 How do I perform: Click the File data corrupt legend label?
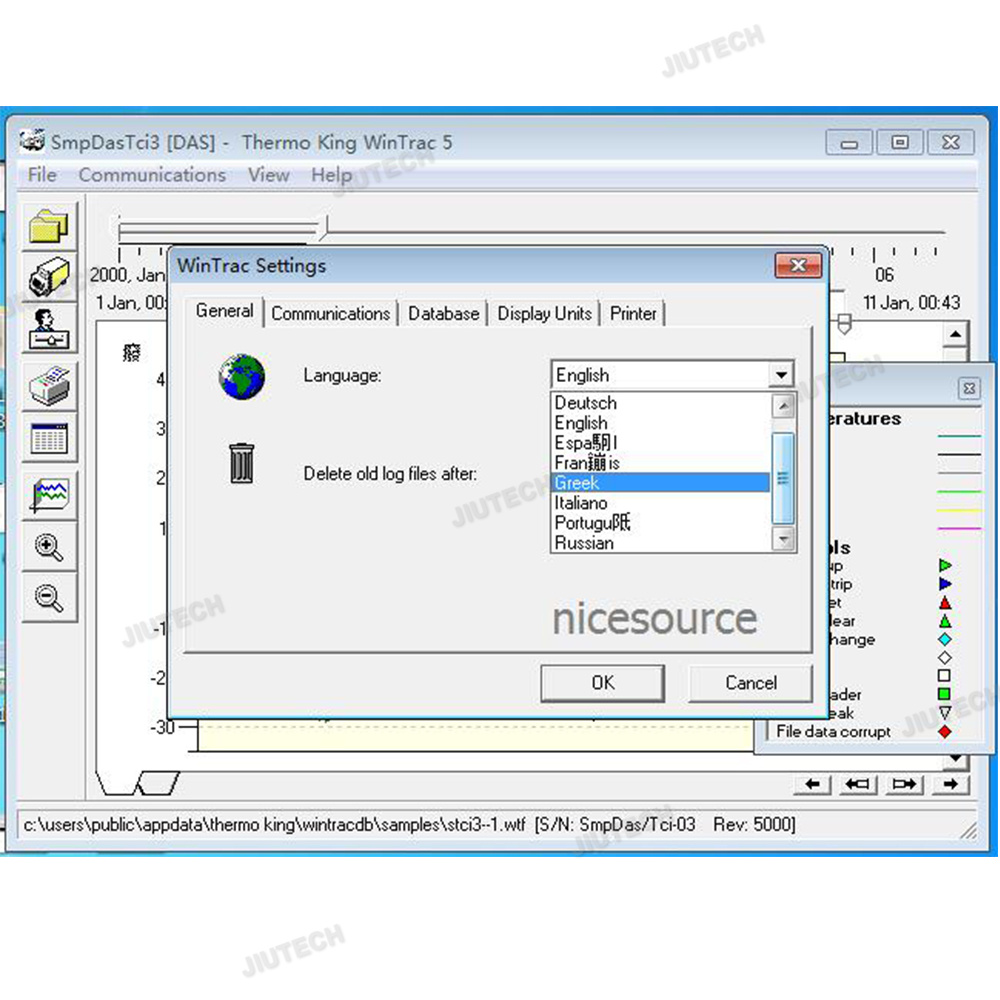click(x=833, y=732)
